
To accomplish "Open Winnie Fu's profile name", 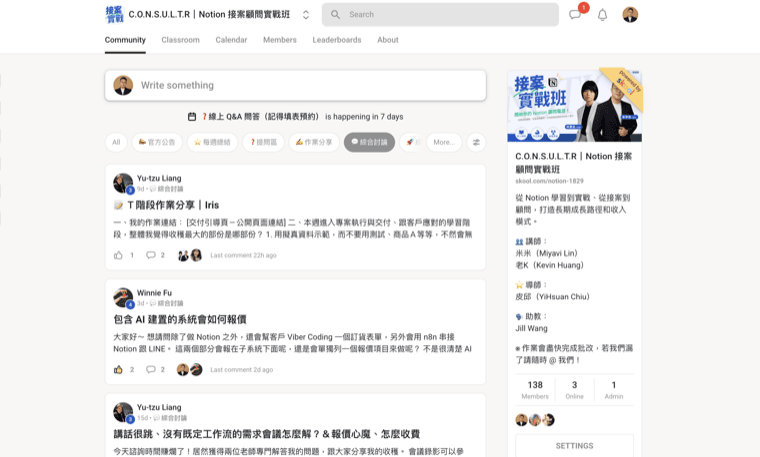I will point(154,293).
